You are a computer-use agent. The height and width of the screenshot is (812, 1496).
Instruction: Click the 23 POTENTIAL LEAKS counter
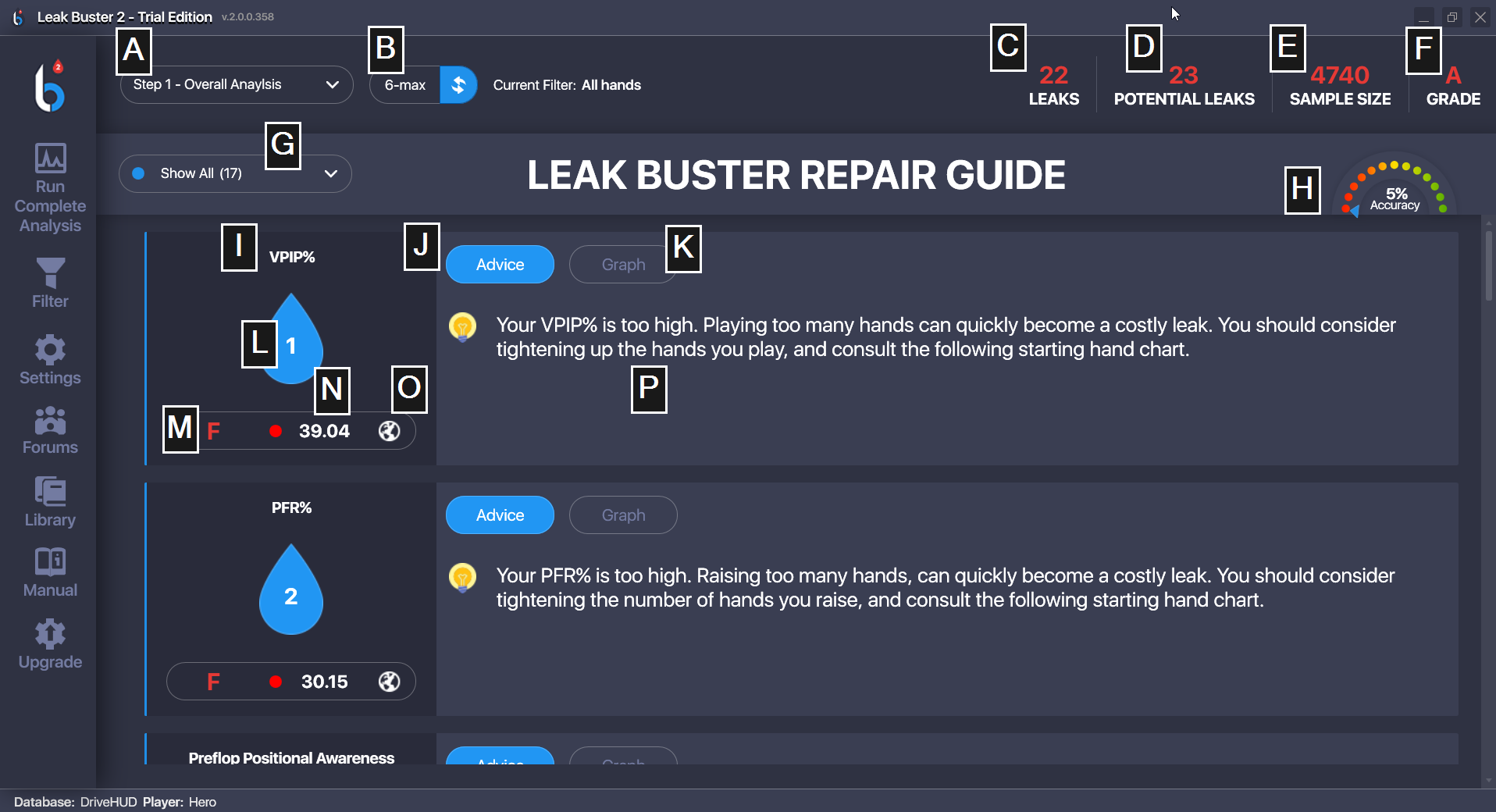click(x=1184, y=86)
